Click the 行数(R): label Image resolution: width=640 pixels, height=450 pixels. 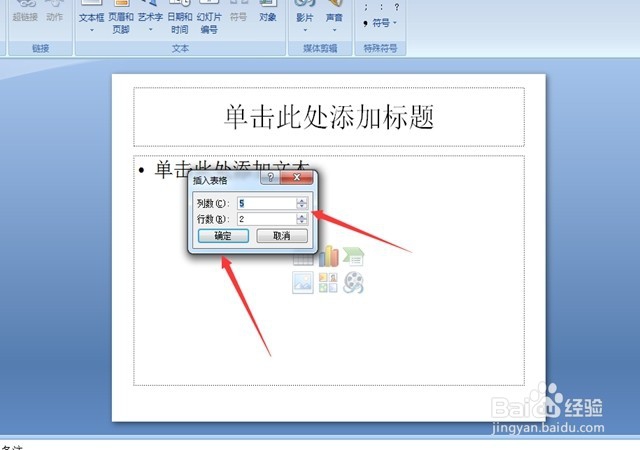pos(213,219)
